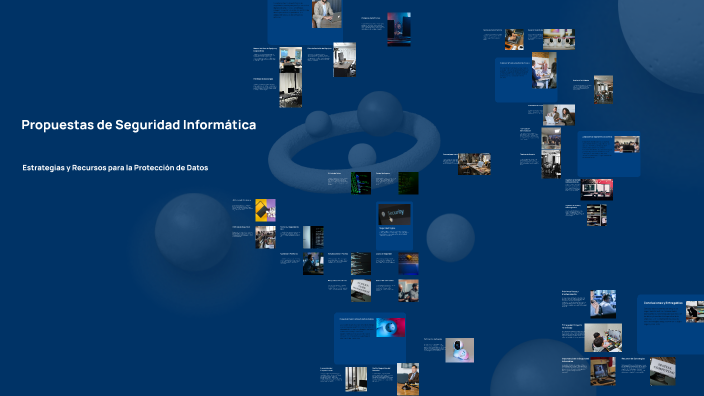
Task: Open the white robot toy thumbnail
Action: tap(459, 350)
